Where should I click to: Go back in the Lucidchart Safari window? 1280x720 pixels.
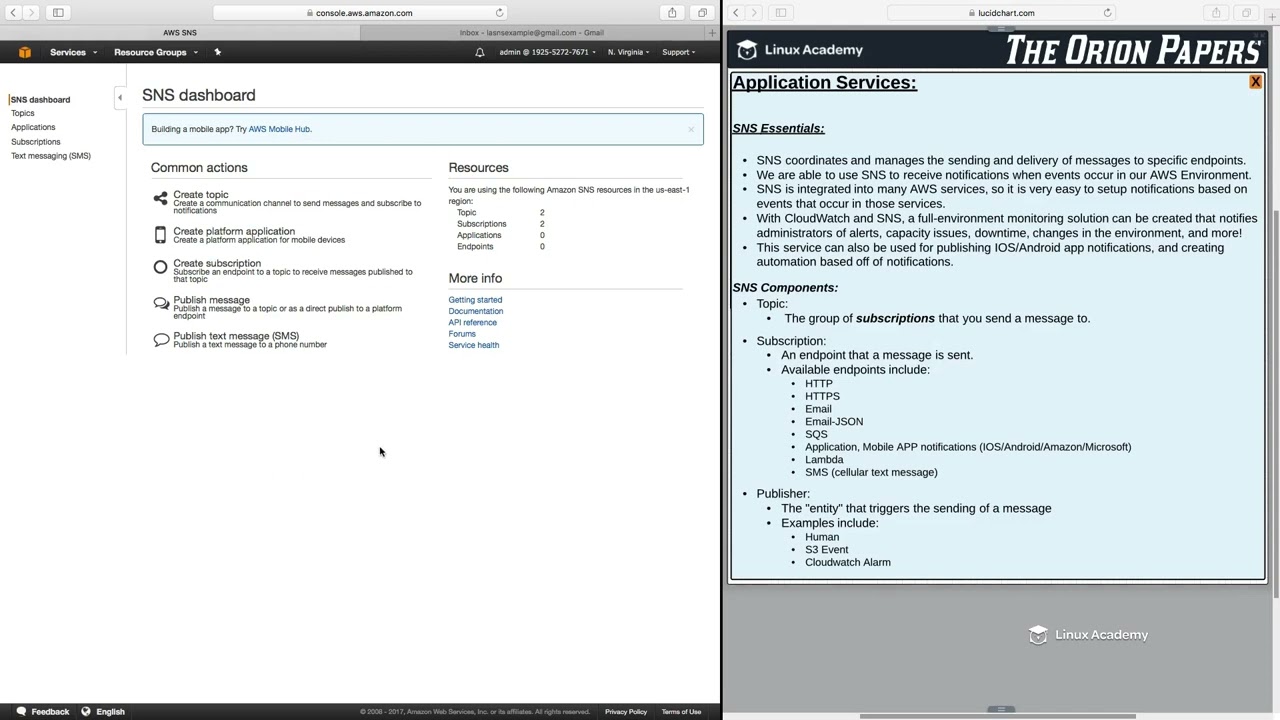coord(736,13)
